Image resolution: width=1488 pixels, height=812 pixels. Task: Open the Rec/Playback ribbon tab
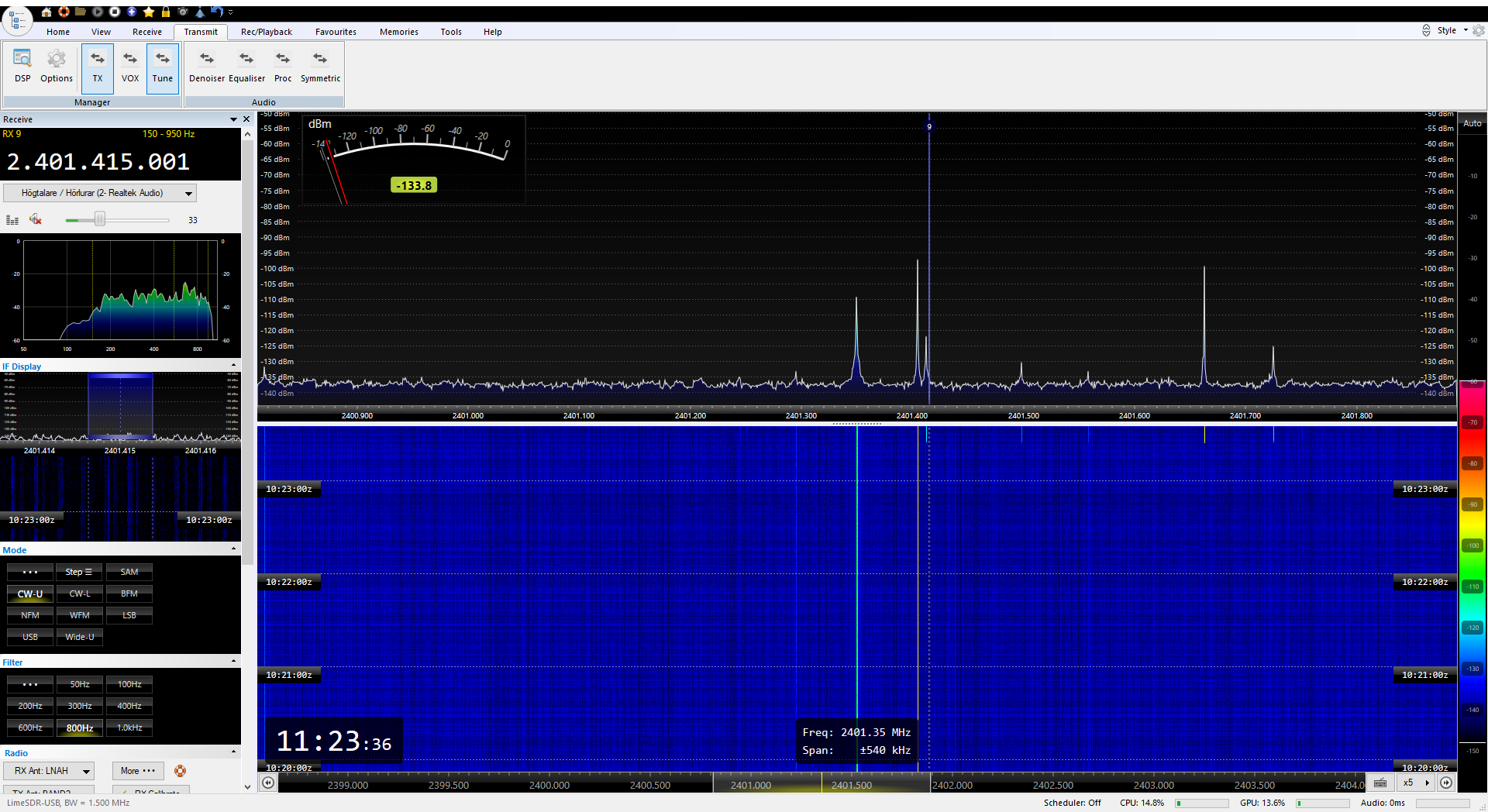click(x=266, y=32)
